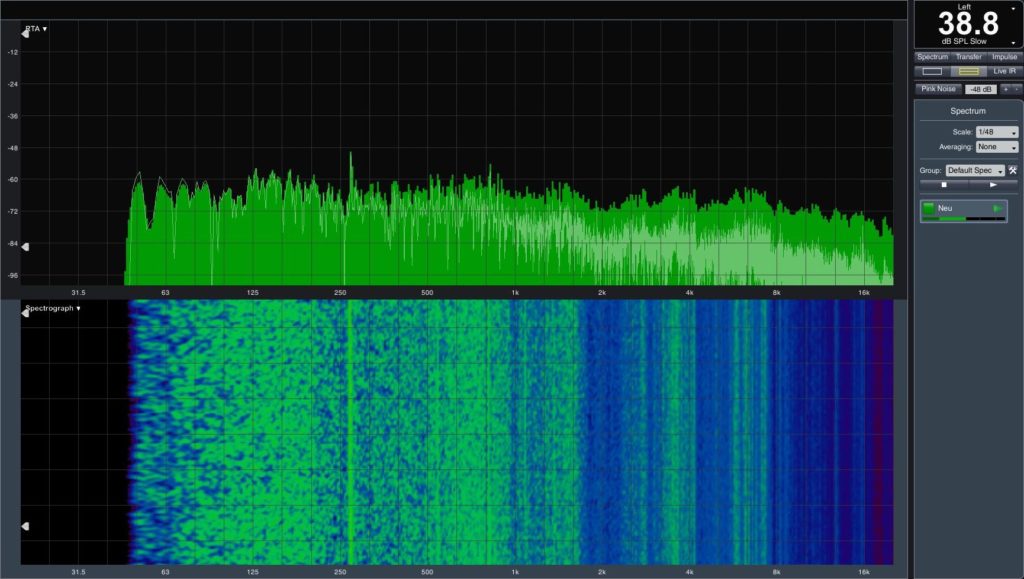Click the "Left" label on the SPL meter
The height and width of the screenshot is (579, 1024).
coord(965,7)
